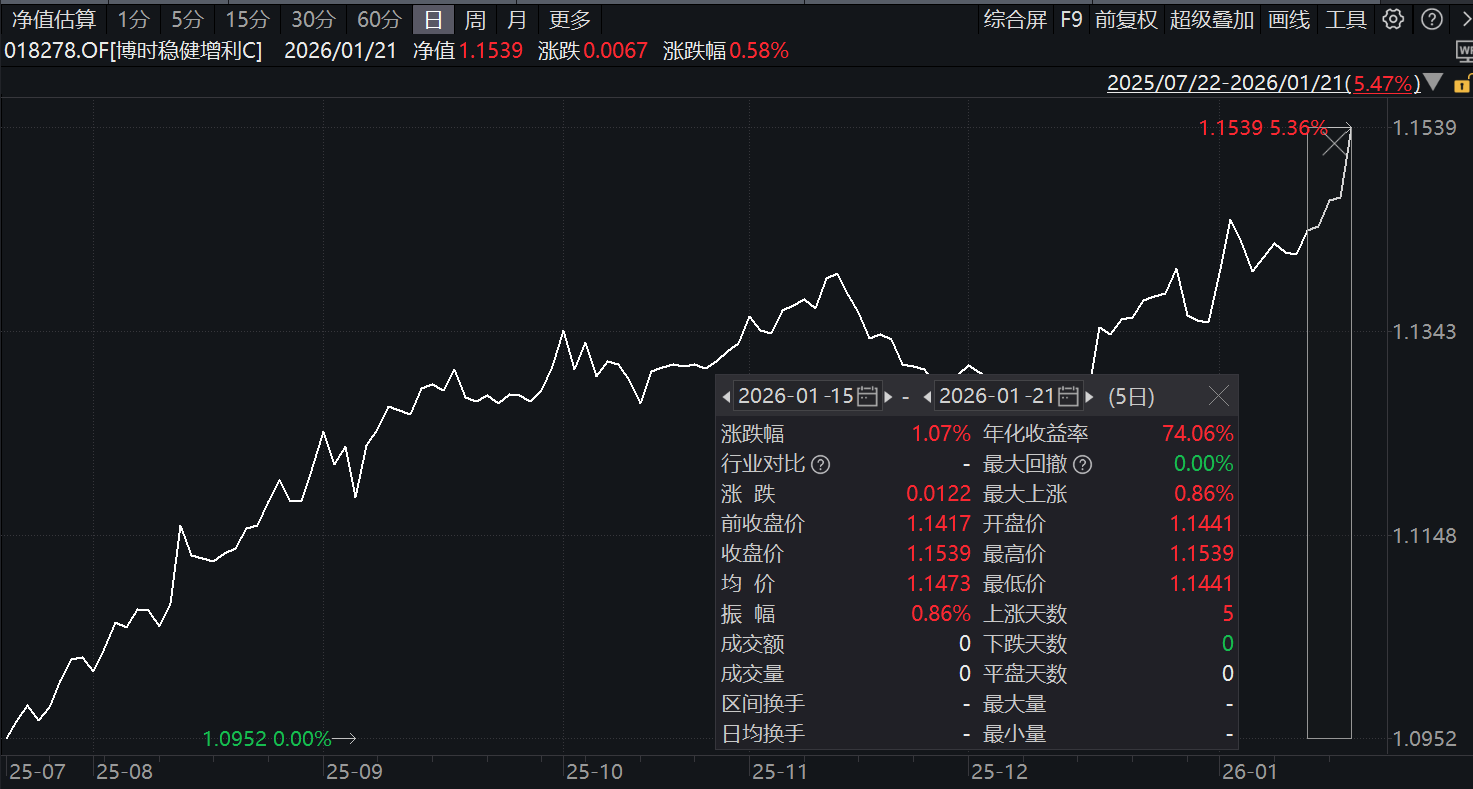Step the end date 2026-01-21 forward one day
The width and height of the screenshot is (1473, 789).
[x=1089, y=397]
